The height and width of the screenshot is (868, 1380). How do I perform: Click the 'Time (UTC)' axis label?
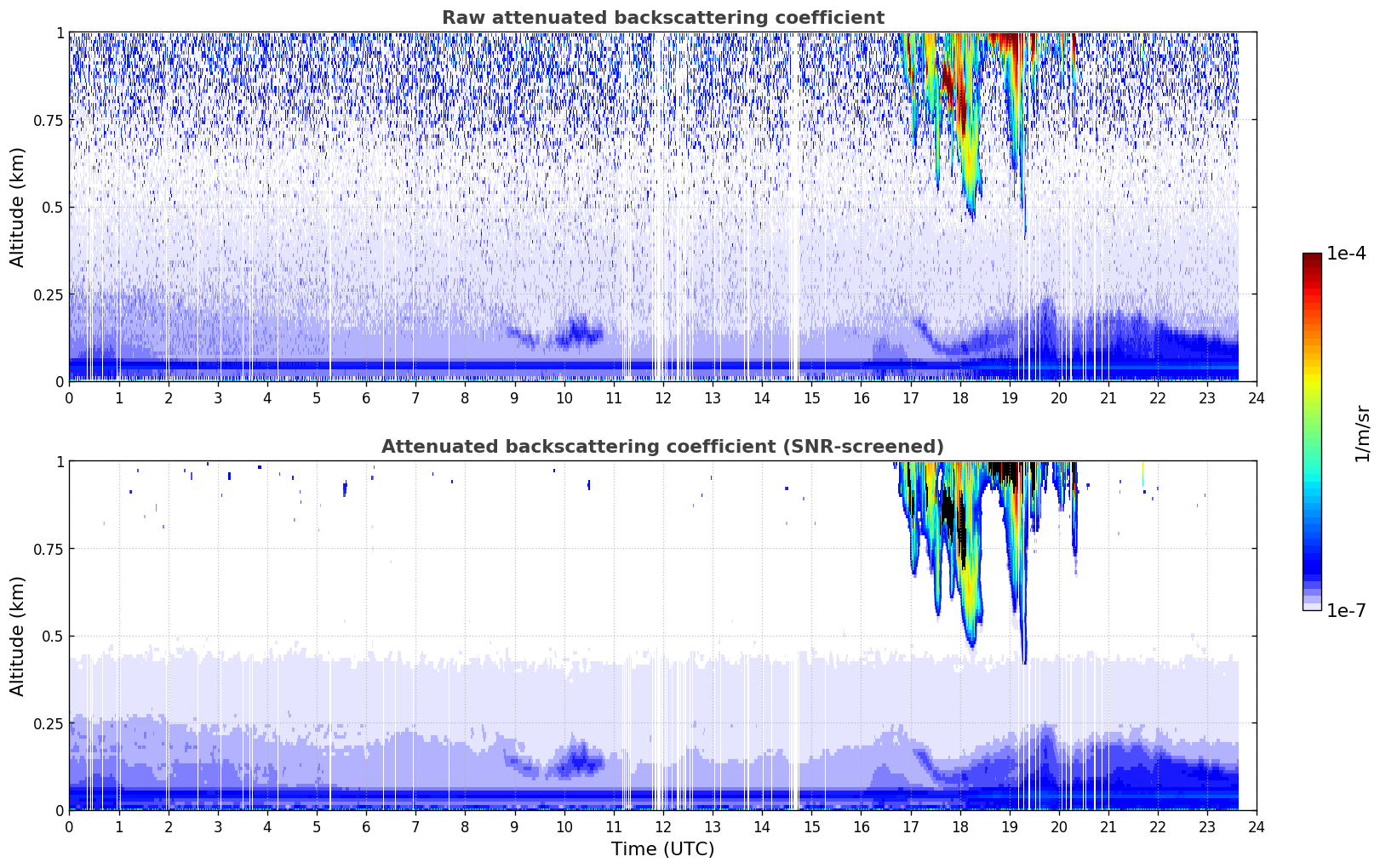tap(662, 849)
